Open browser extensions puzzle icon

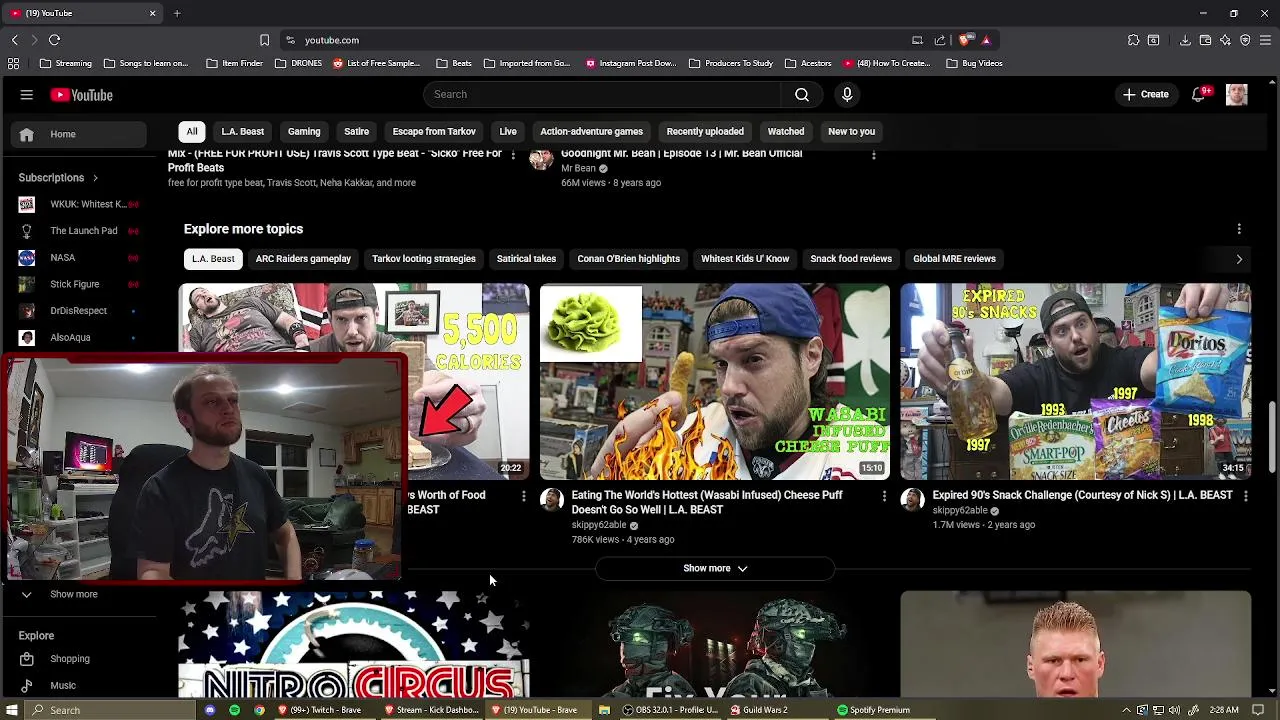tap(1133, 40)
